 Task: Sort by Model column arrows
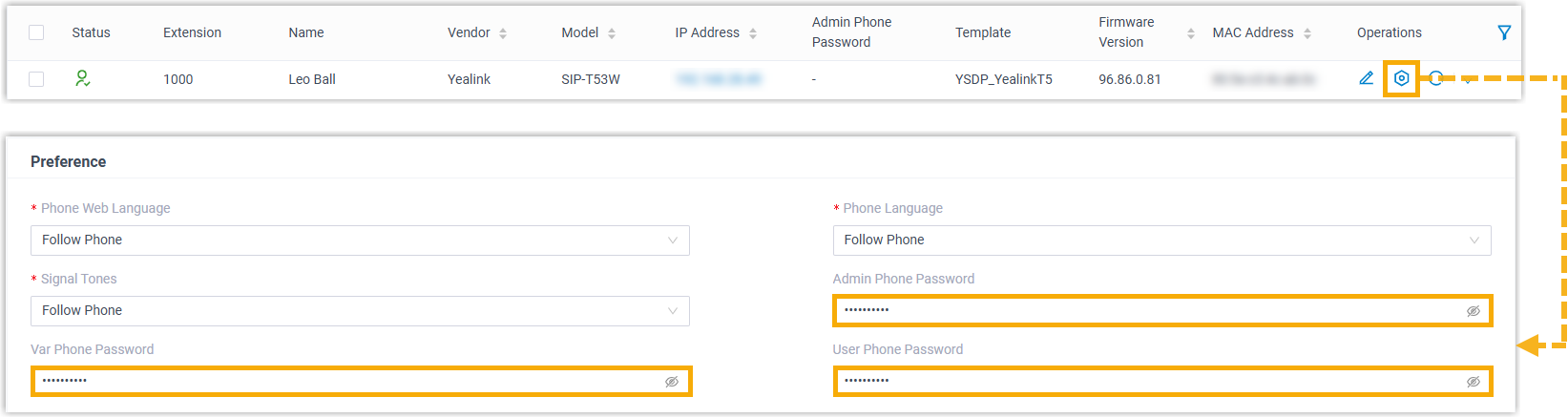coord(612,33)
